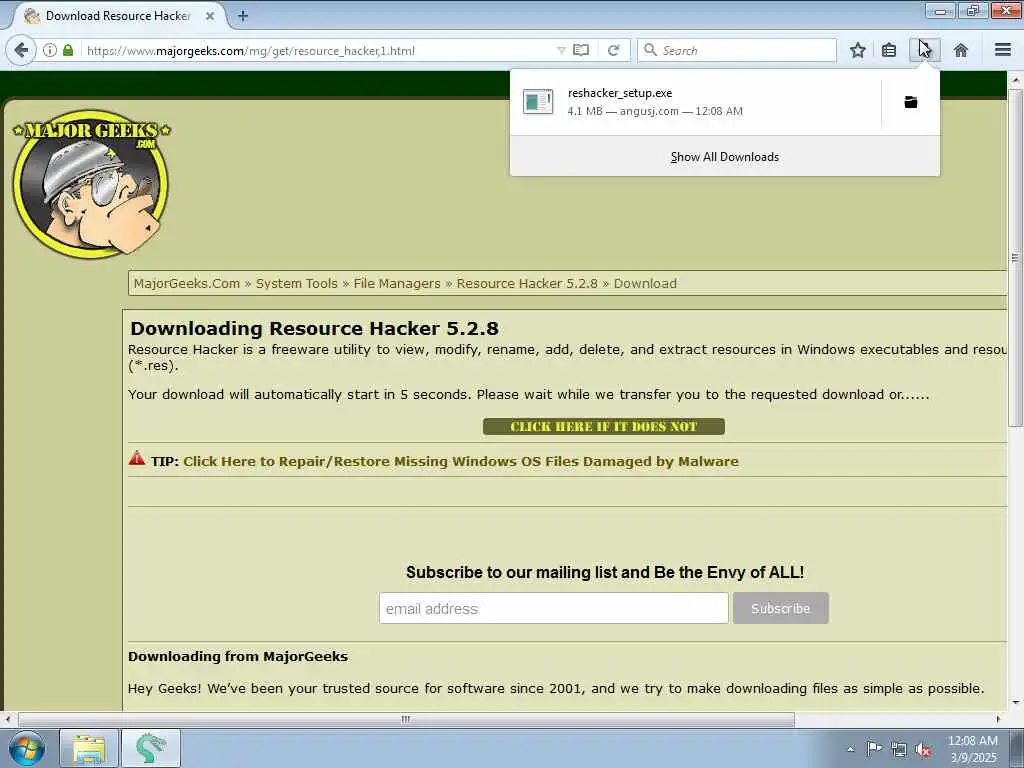Open the Windows Start menu
The height and width of the screenshot is (768, 1024).
coord(27,748)
